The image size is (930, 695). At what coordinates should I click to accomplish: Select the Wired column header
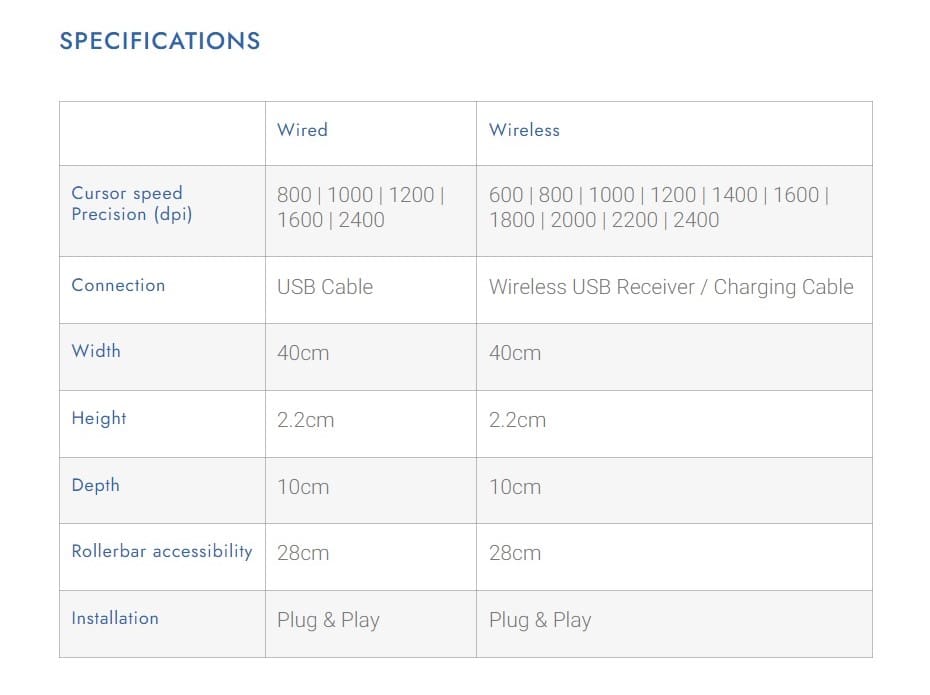302,130
